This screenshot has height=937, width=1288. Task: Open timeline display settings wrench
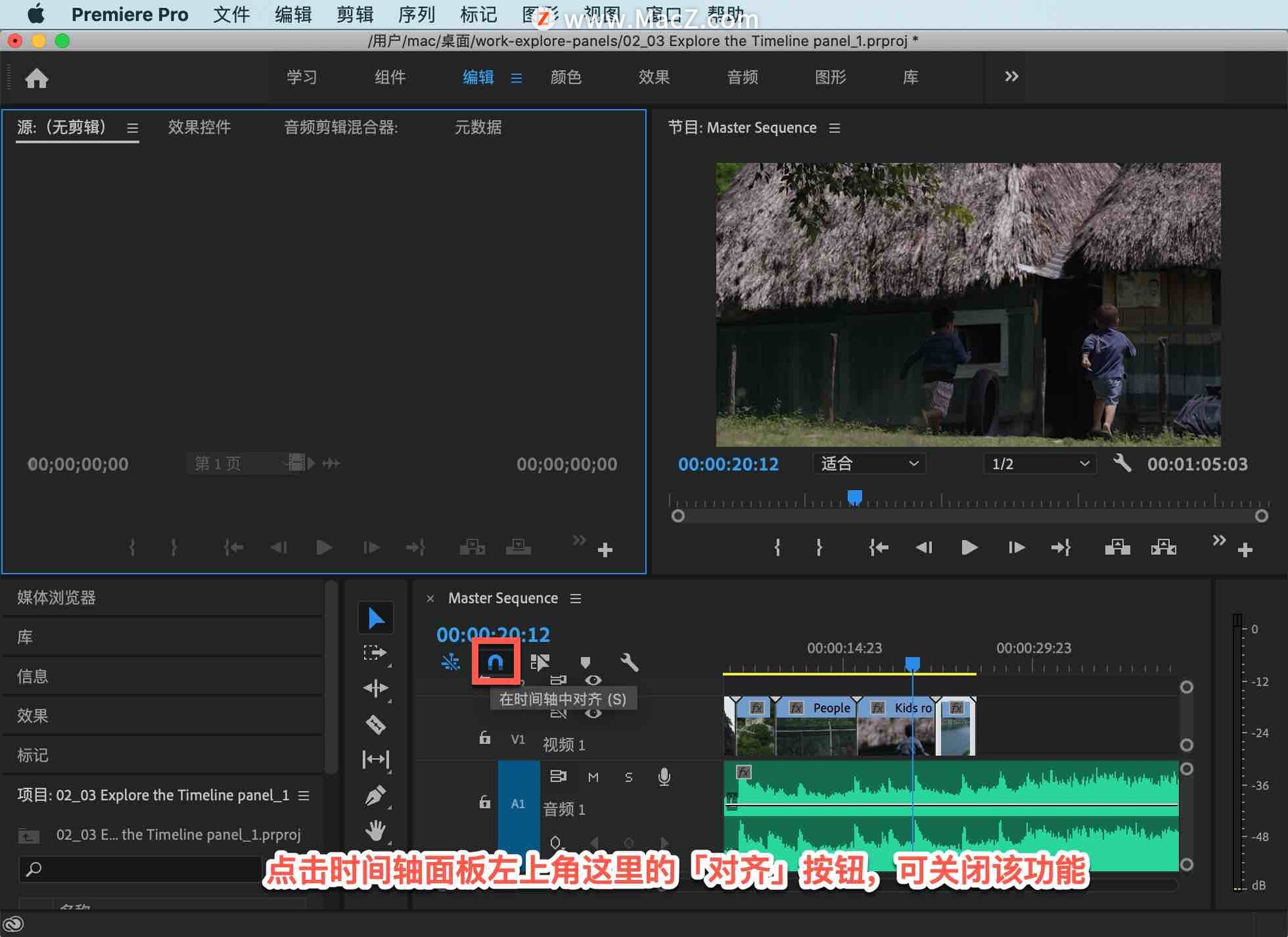click(629, 663)
